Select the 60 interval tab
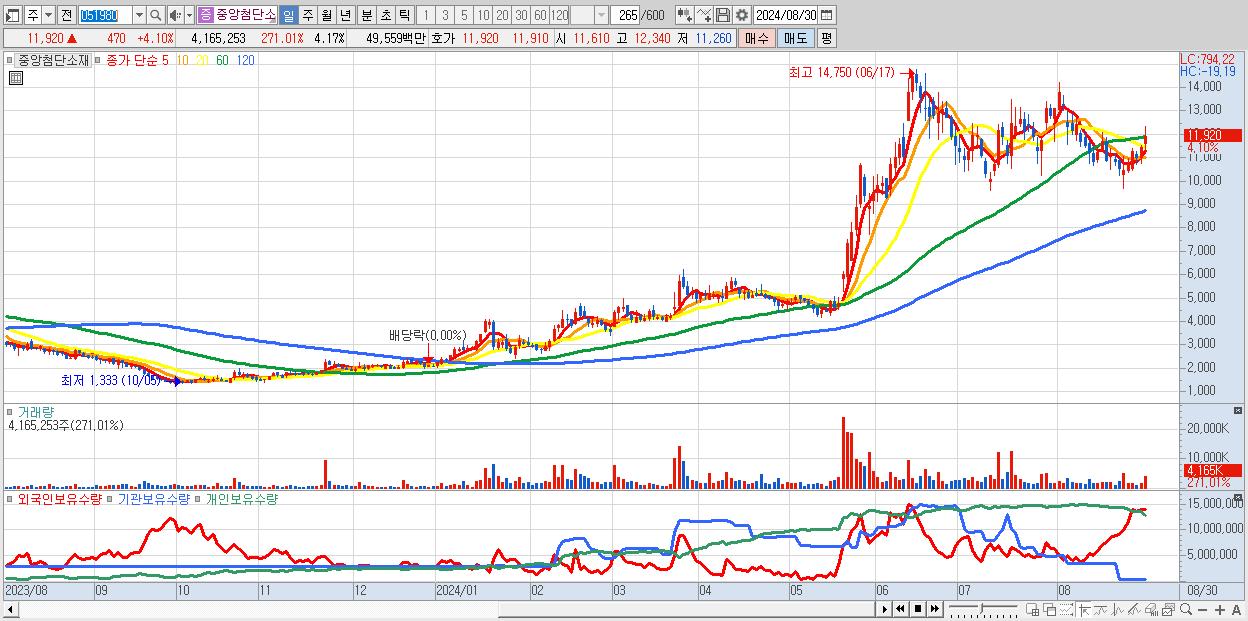This screenshot has width=1248, height=621. click(540, 15)
